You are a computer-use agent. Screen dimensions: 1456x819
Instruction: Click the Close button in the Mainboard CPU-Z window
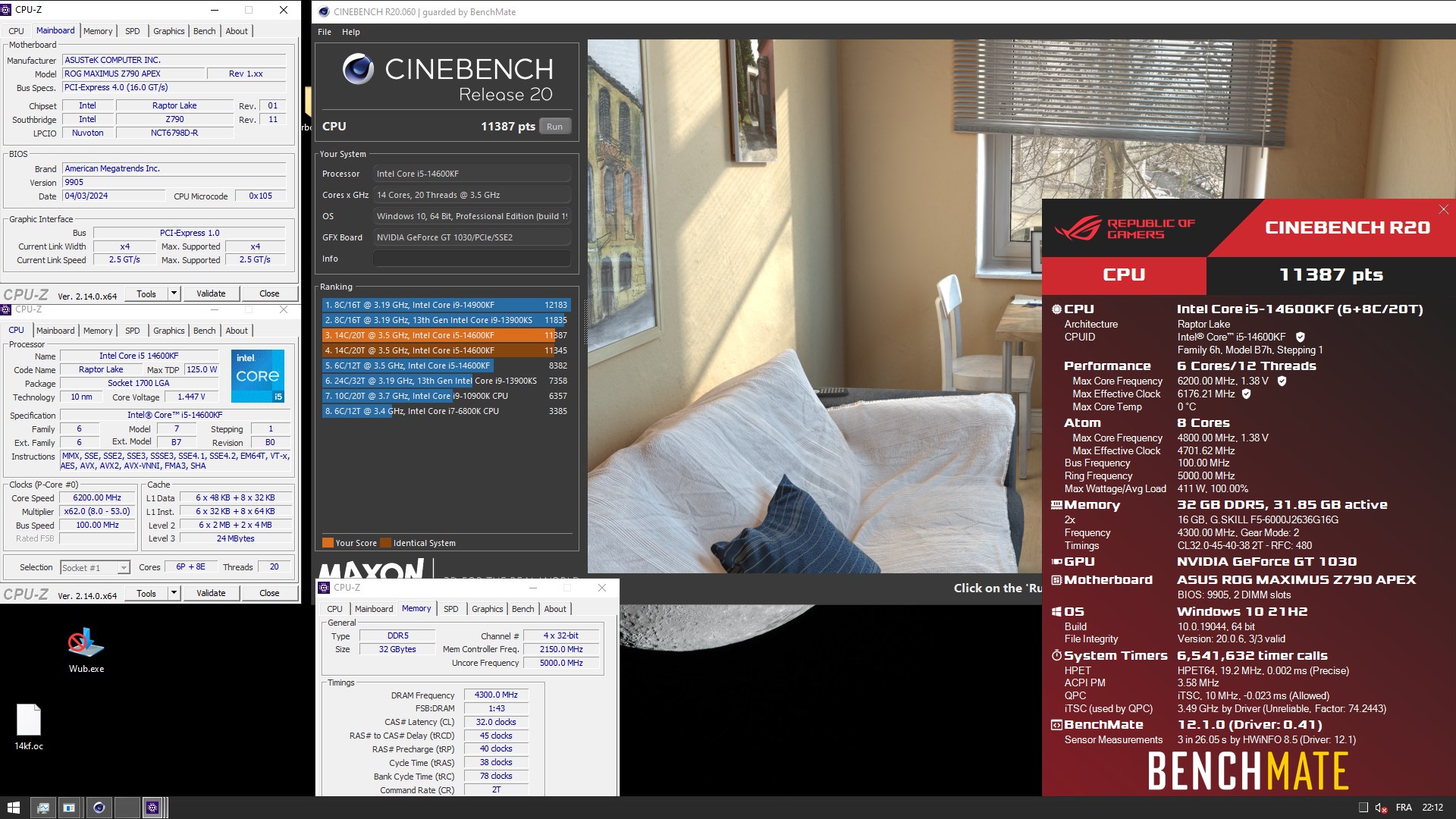point(269,293)
